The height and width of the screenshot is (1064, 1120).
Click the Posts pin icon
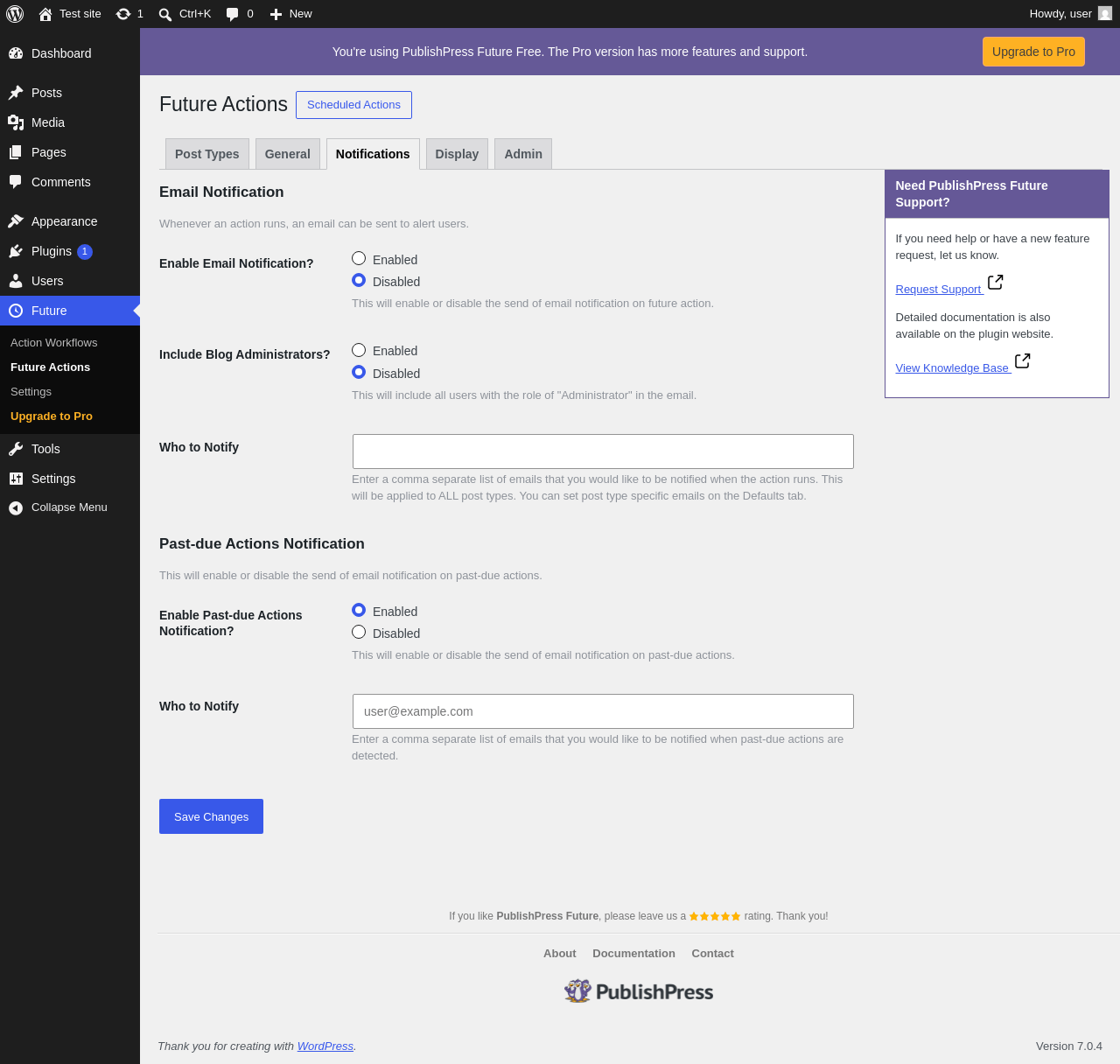[x=16, y=93]
